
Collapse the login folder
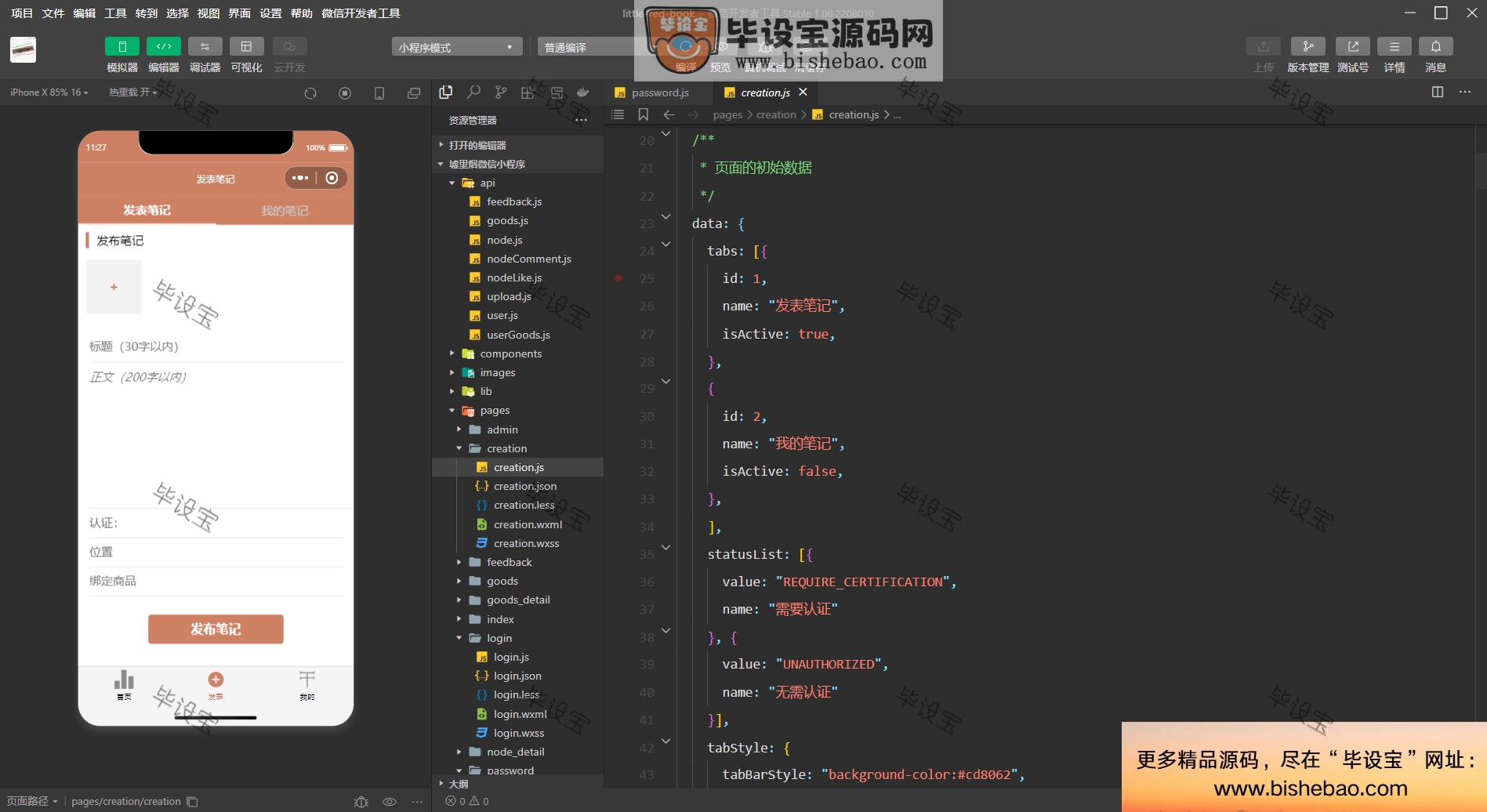[x=517, y=638]
